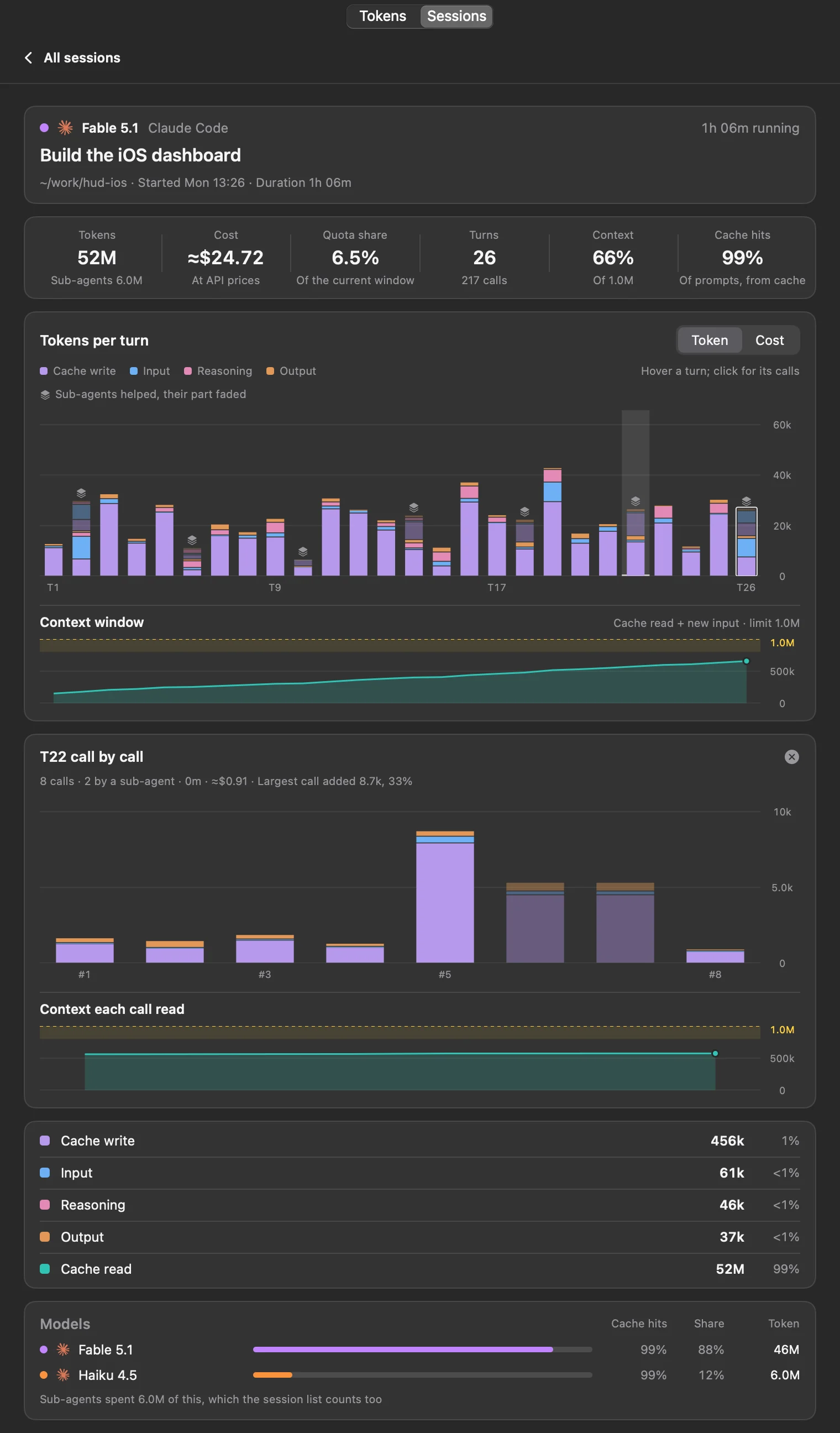Select the Token chart mode
The image size is (840, 1433).
(710, 340)
